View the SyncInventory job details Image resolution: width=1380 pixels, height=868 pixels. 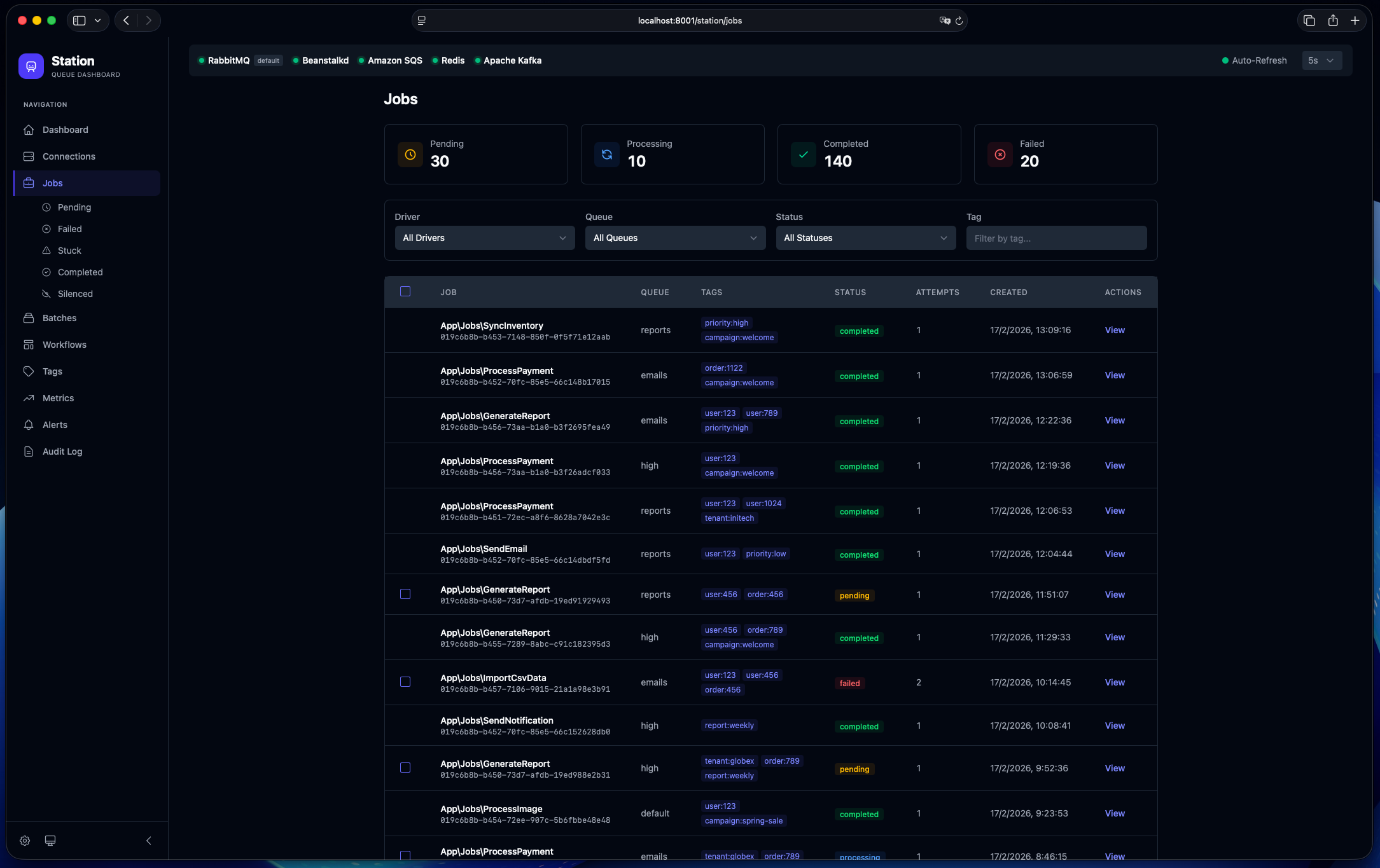pyautogui.click(x=1114, y=330)
